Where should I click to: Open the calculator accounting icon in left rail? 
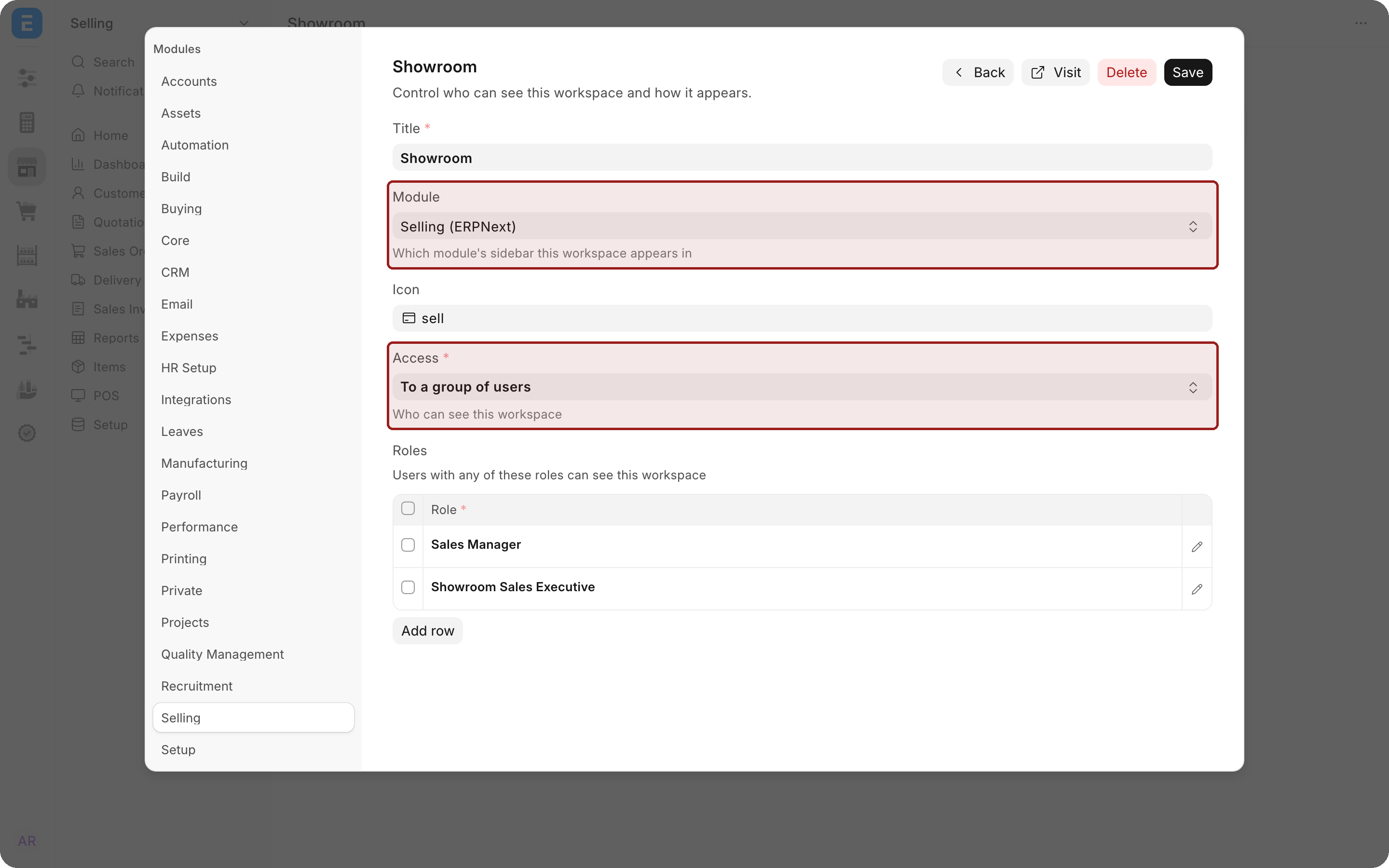[x=27, y=122]
